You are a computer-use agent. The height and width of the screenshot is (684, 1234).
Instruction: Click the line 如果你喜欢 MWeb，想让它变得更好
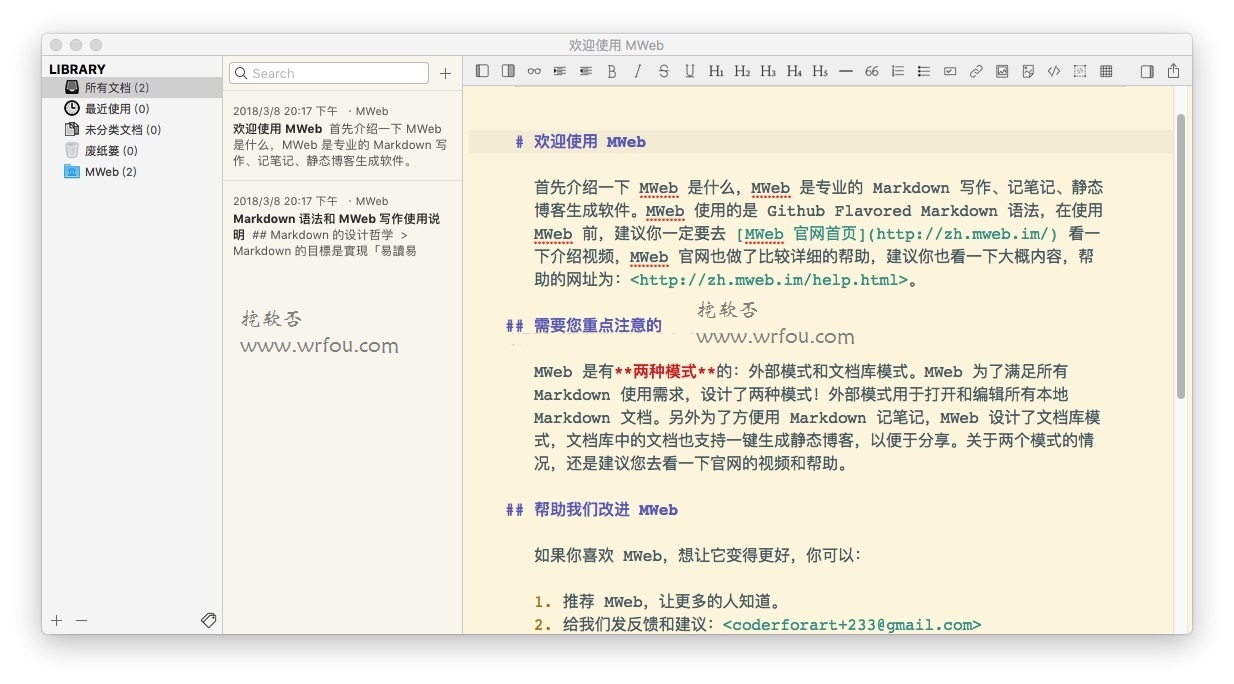pos(698,556)
